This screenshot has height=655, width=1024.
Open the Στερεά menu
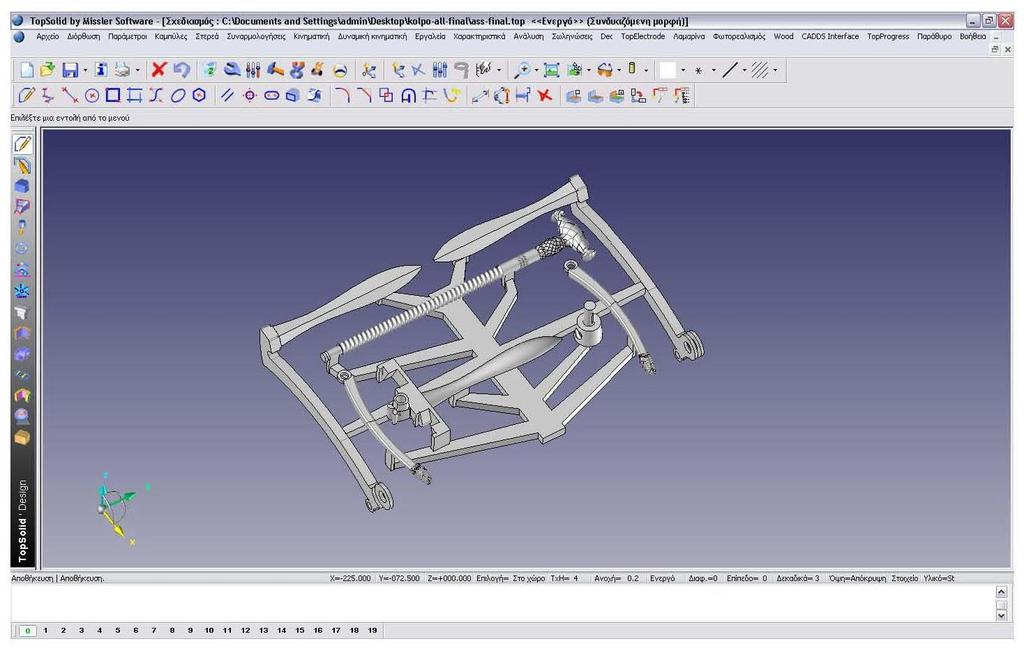pyautogui.click(x=207, y=37)
